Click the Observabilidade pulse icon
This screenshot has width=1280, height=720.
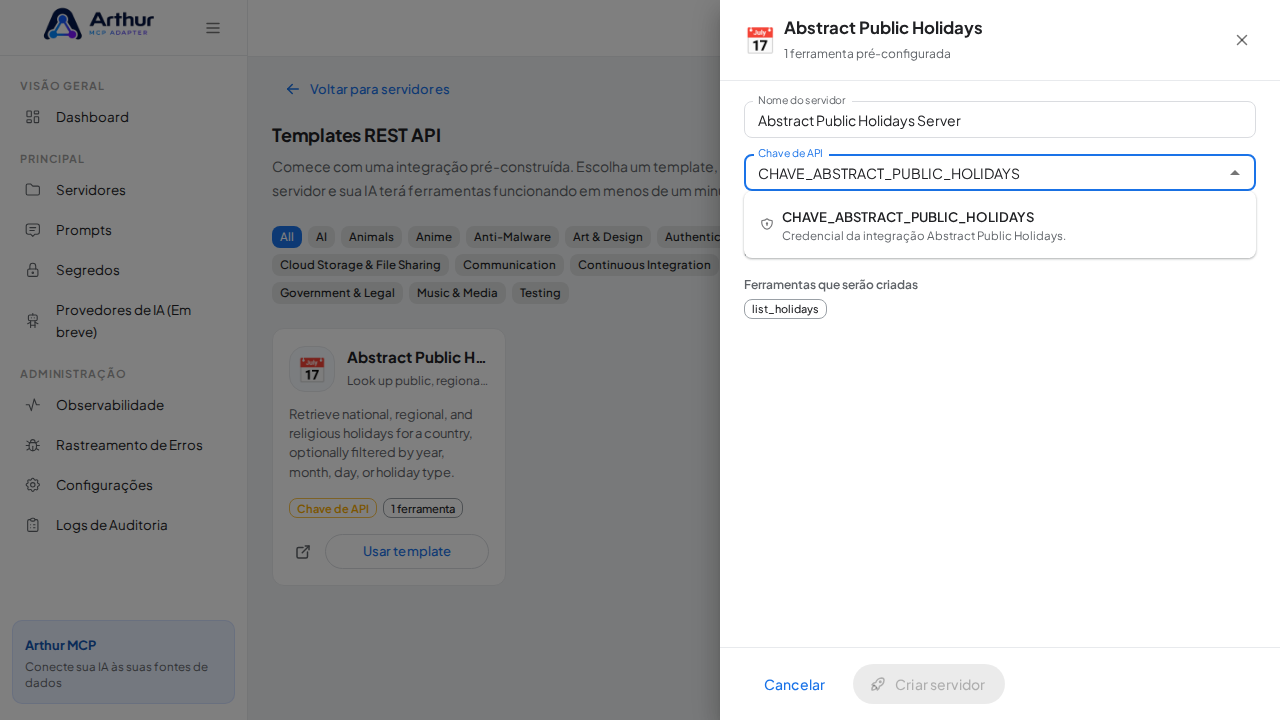(x=33, y=405)
